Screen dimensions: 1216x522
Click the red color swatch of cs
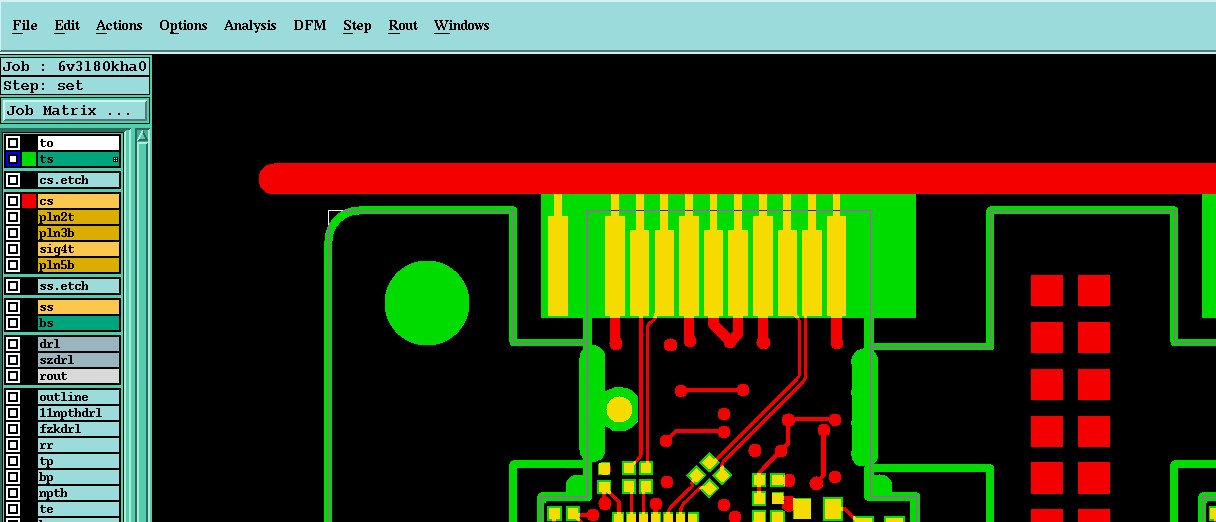pos(29,201)
